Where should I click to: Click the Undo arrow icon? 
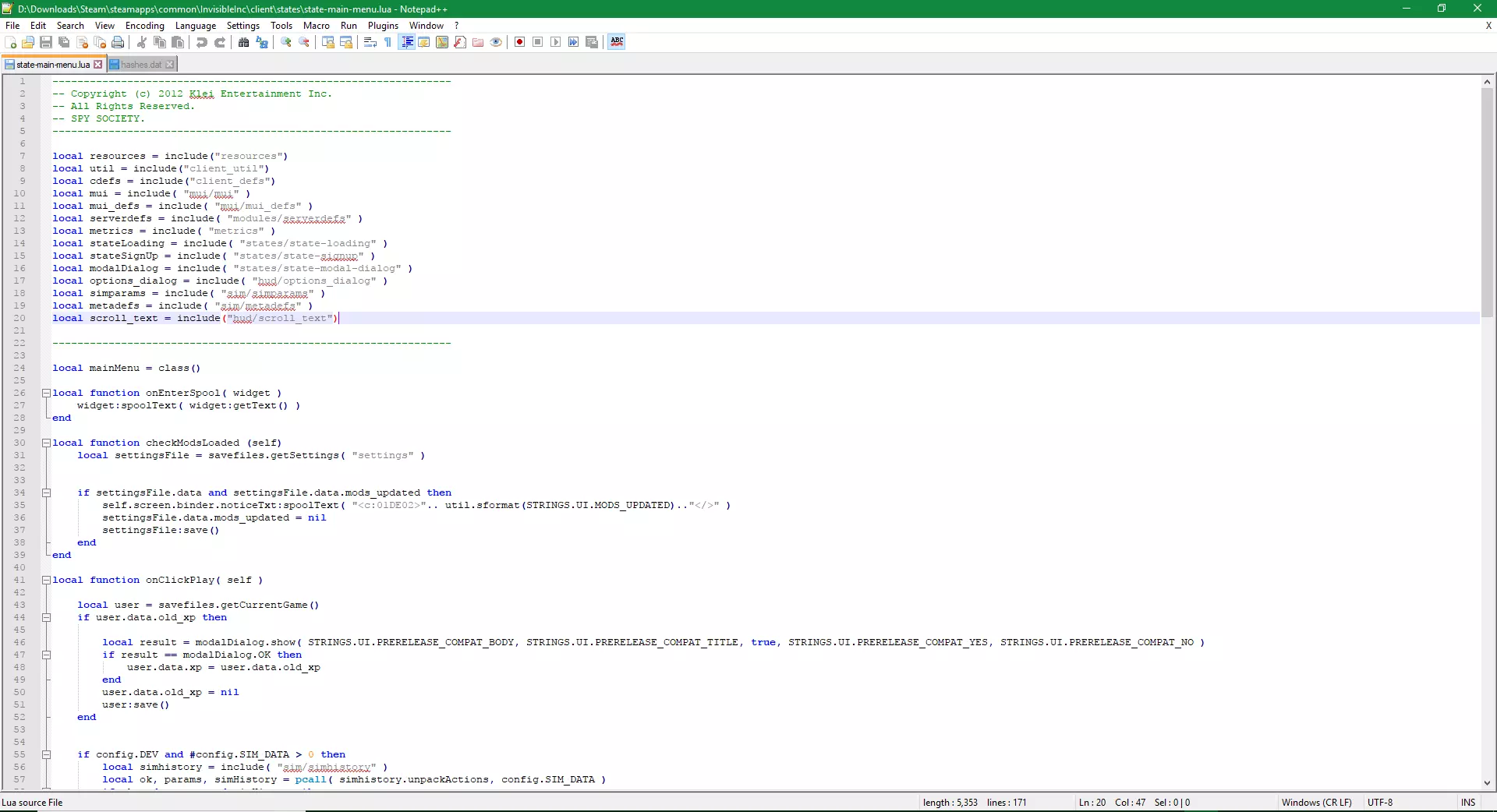(202, 42)
